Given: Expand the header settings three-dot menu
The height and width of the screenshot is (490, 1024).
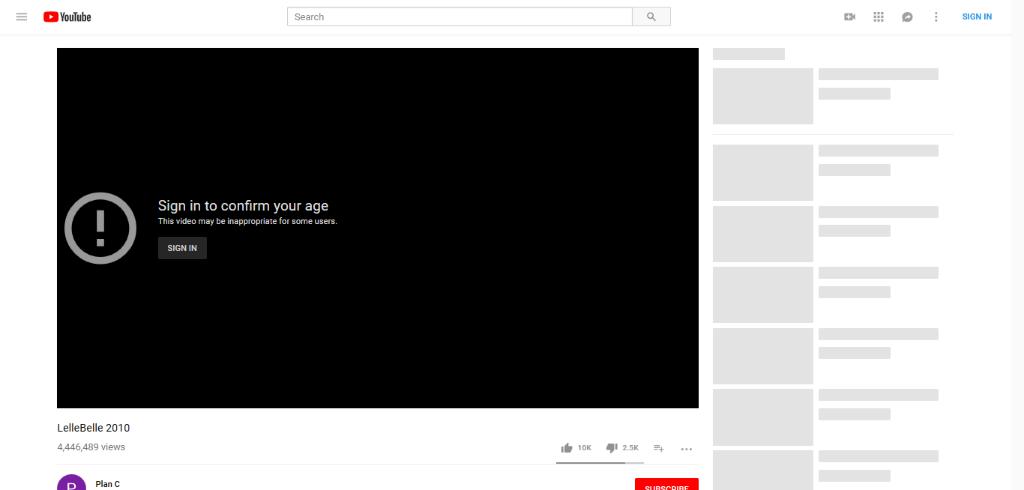Looking at the screenshot, I should (x=936, y=17).
